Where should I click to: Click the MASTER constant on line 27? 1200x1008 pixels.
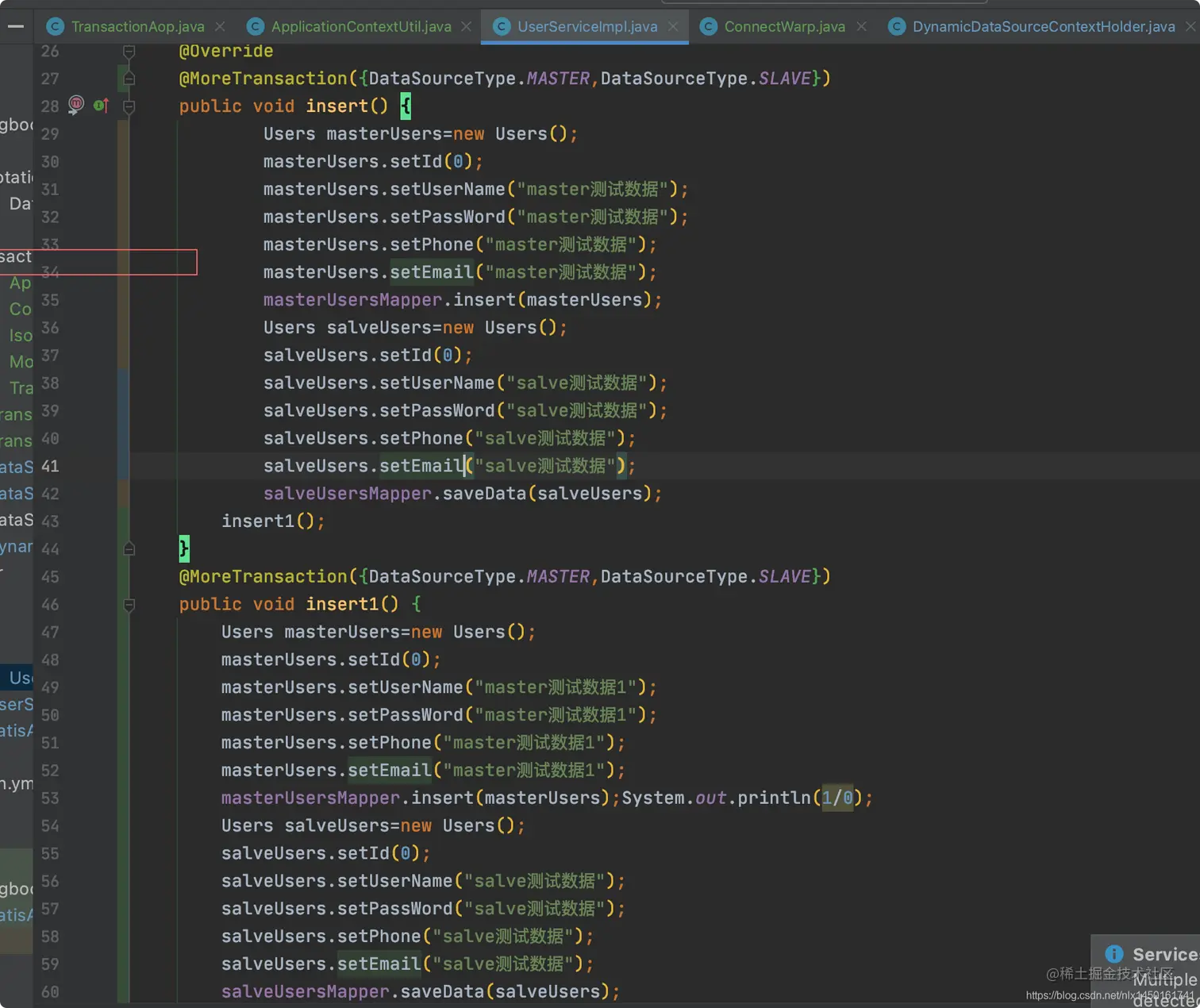point(558,79)
